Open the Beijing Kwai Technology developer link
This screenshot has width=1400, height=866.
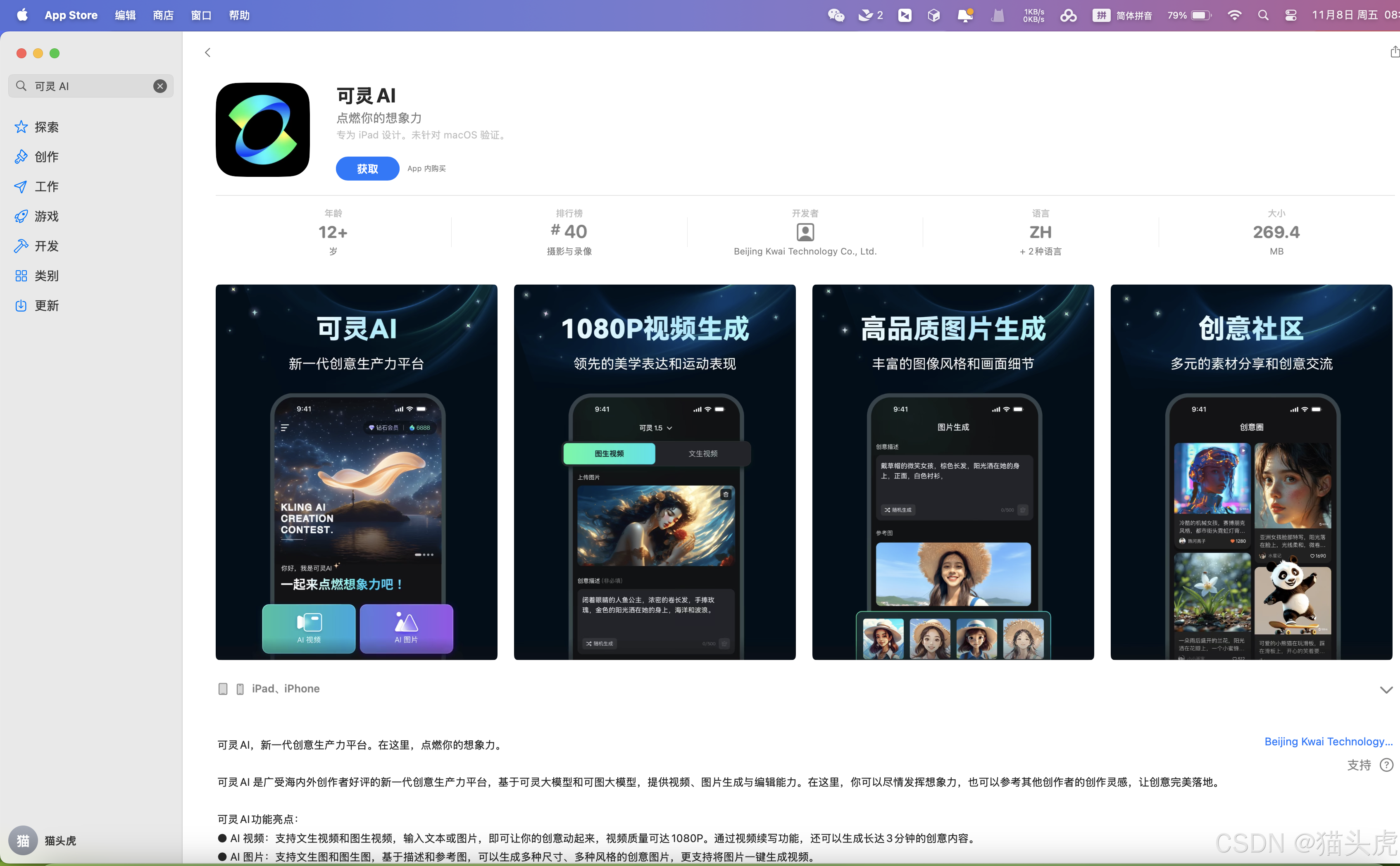click(x=1329, y=741)
